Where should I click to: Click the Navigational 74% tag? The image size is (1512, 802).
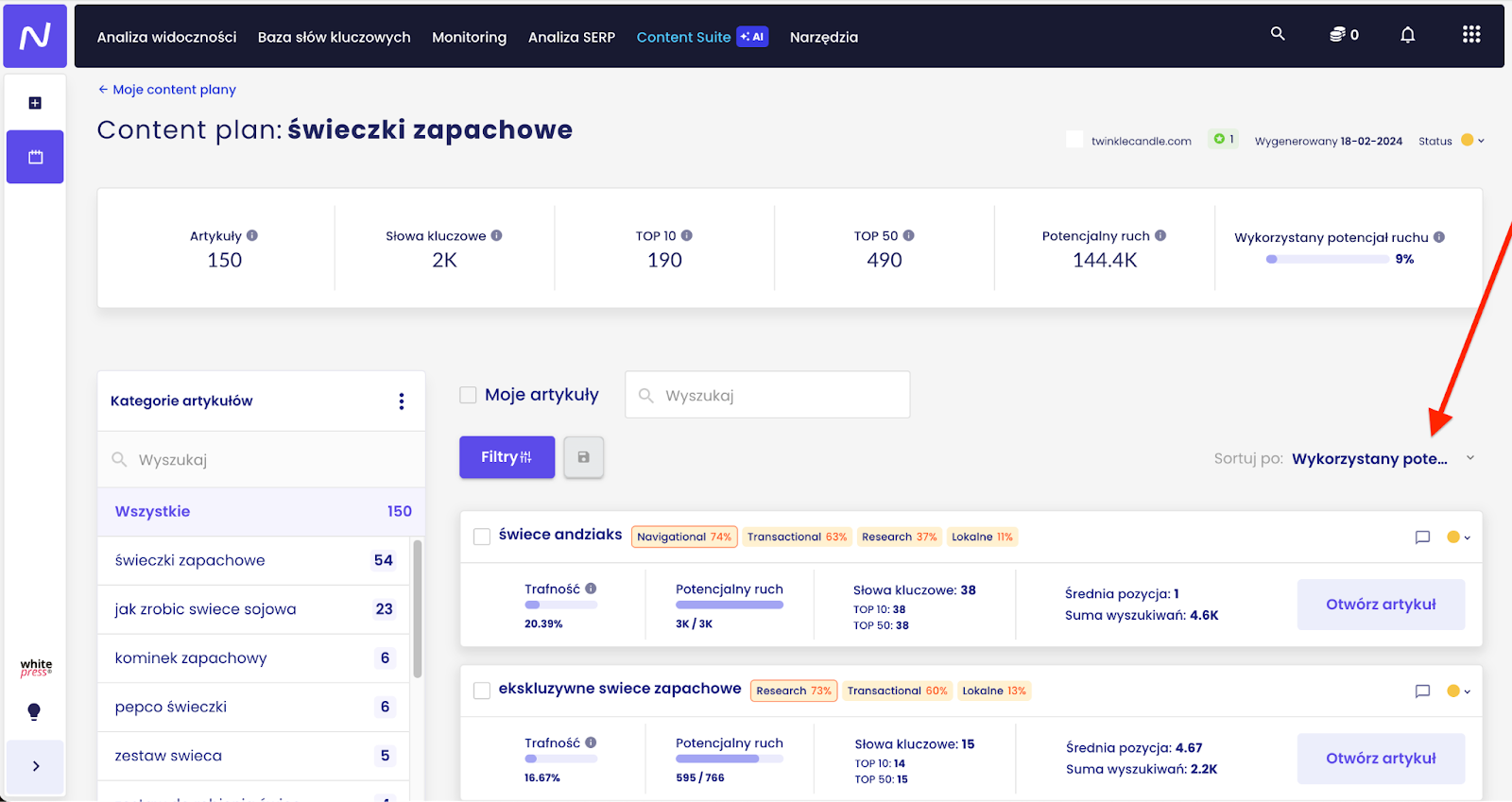[684, 537]
